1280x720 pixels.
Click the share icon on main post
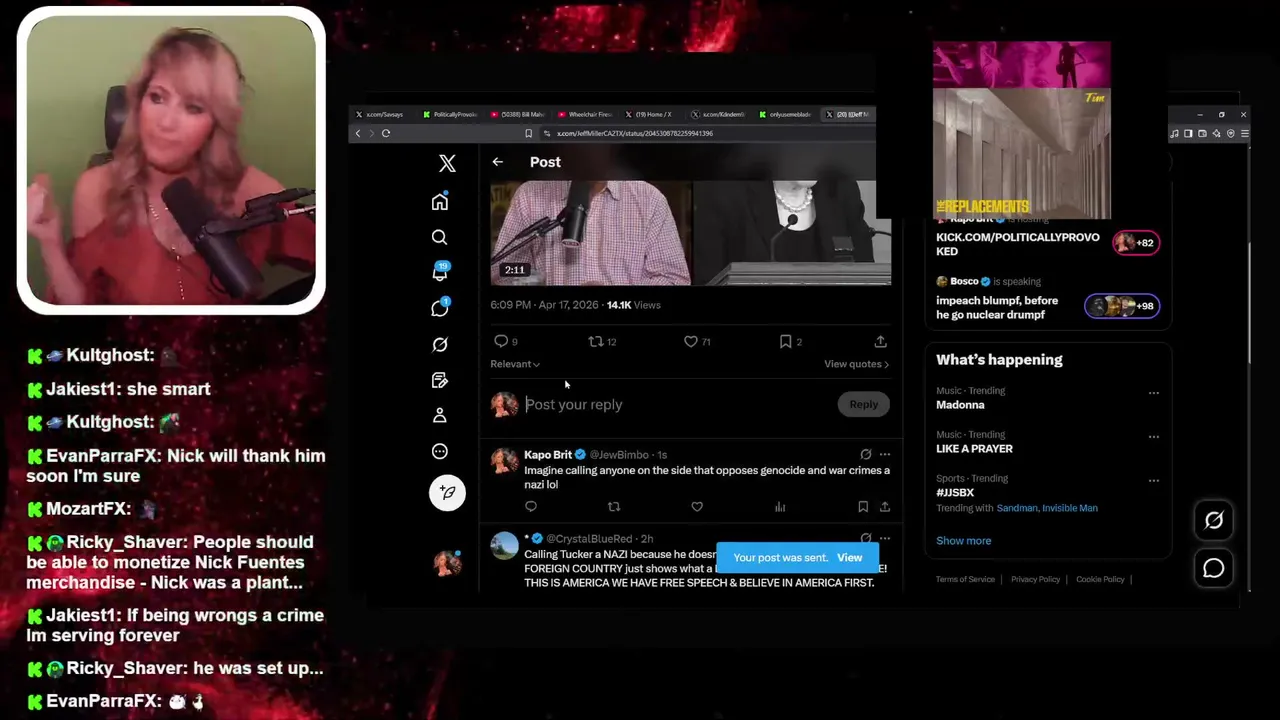[x=880, y=341]
